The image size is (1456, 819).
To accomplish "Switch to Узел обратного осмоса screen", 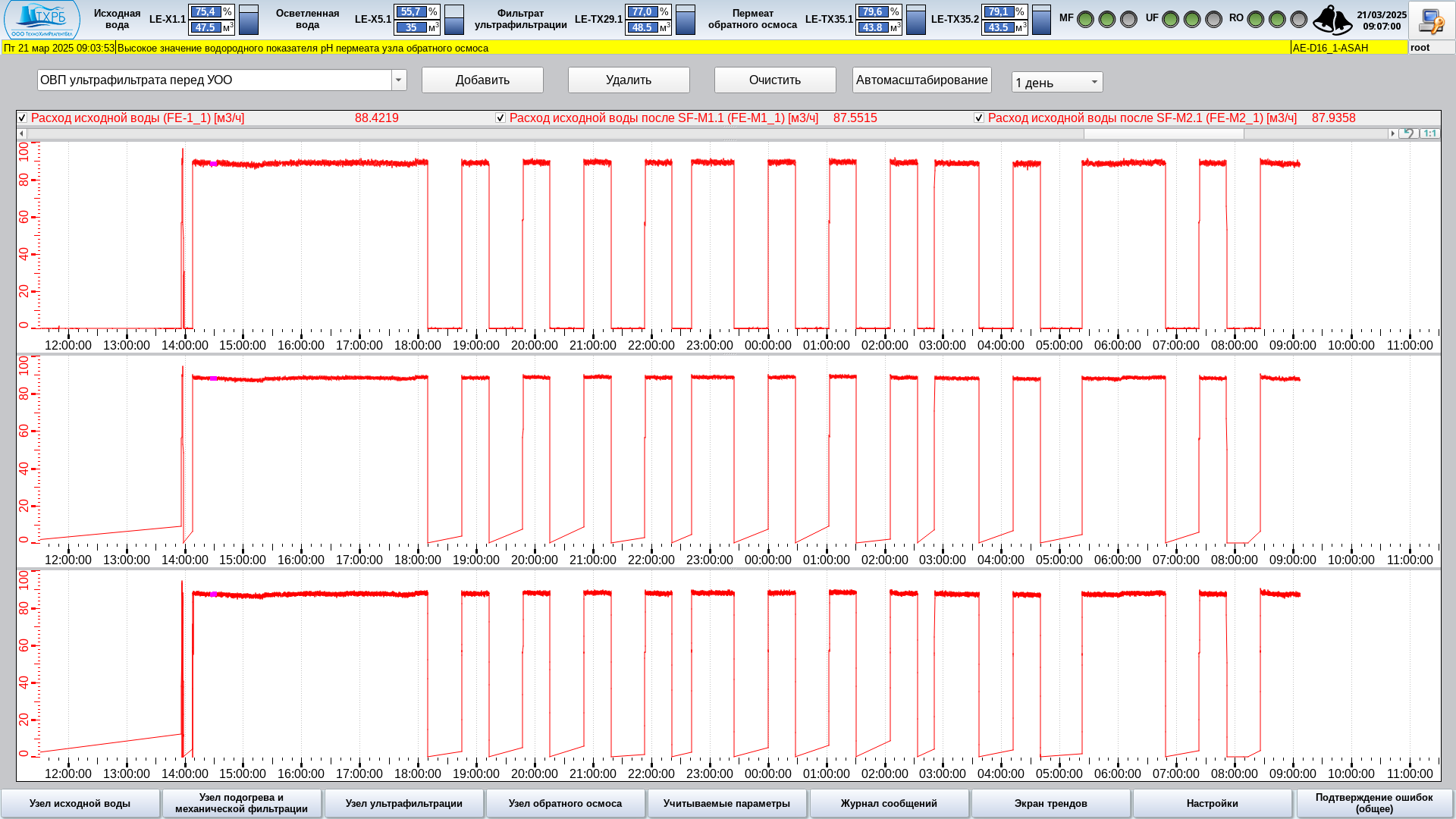I will tap(566, 803).
